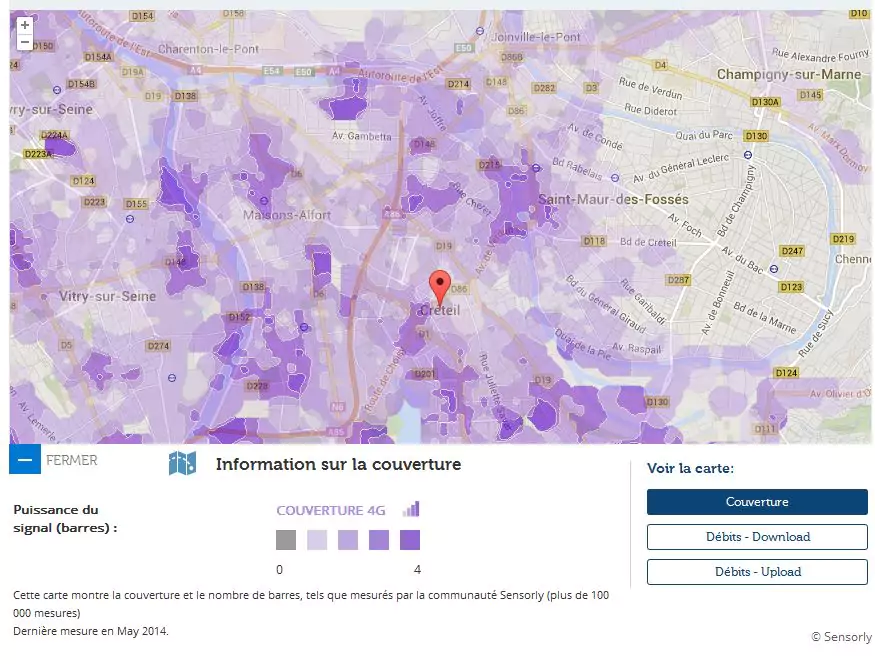Click the folded map icon beside the coverage title
The image size is (875, 664).
tap(182, 462)
